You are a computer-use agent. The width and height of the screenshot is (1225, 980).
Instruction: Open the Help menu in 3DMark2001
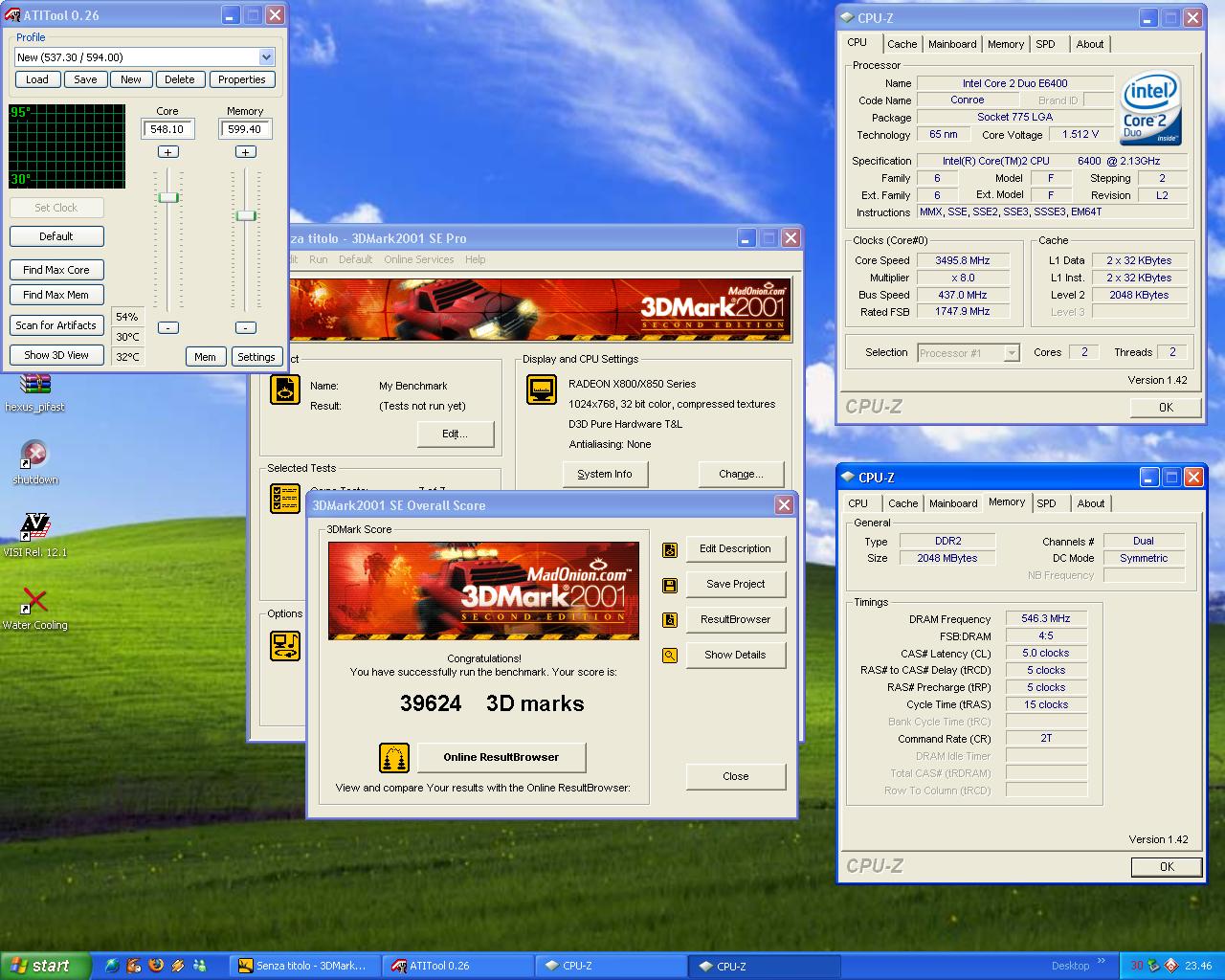pos(475,259)
